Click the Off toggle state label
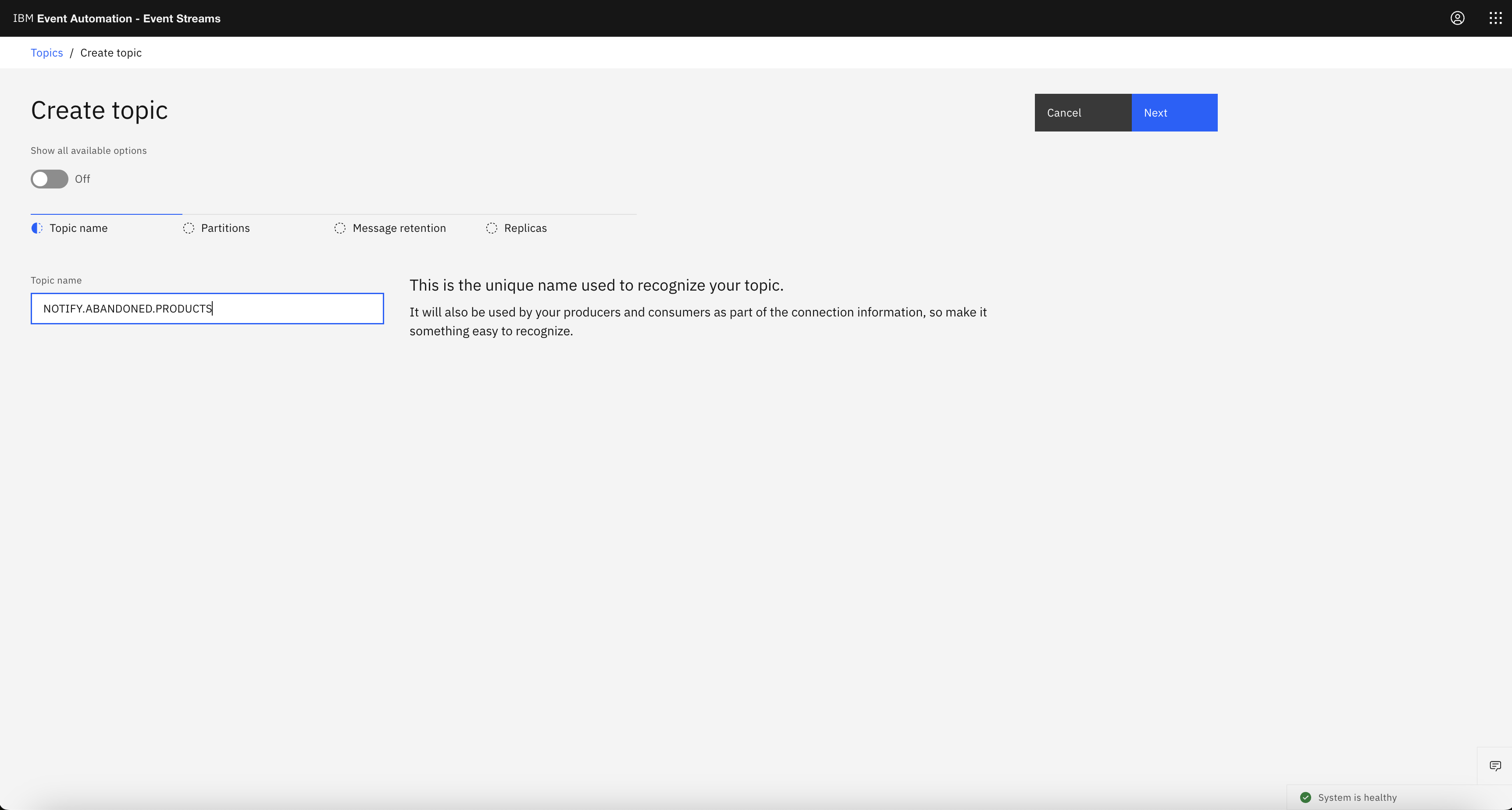 tap(82, 179)
